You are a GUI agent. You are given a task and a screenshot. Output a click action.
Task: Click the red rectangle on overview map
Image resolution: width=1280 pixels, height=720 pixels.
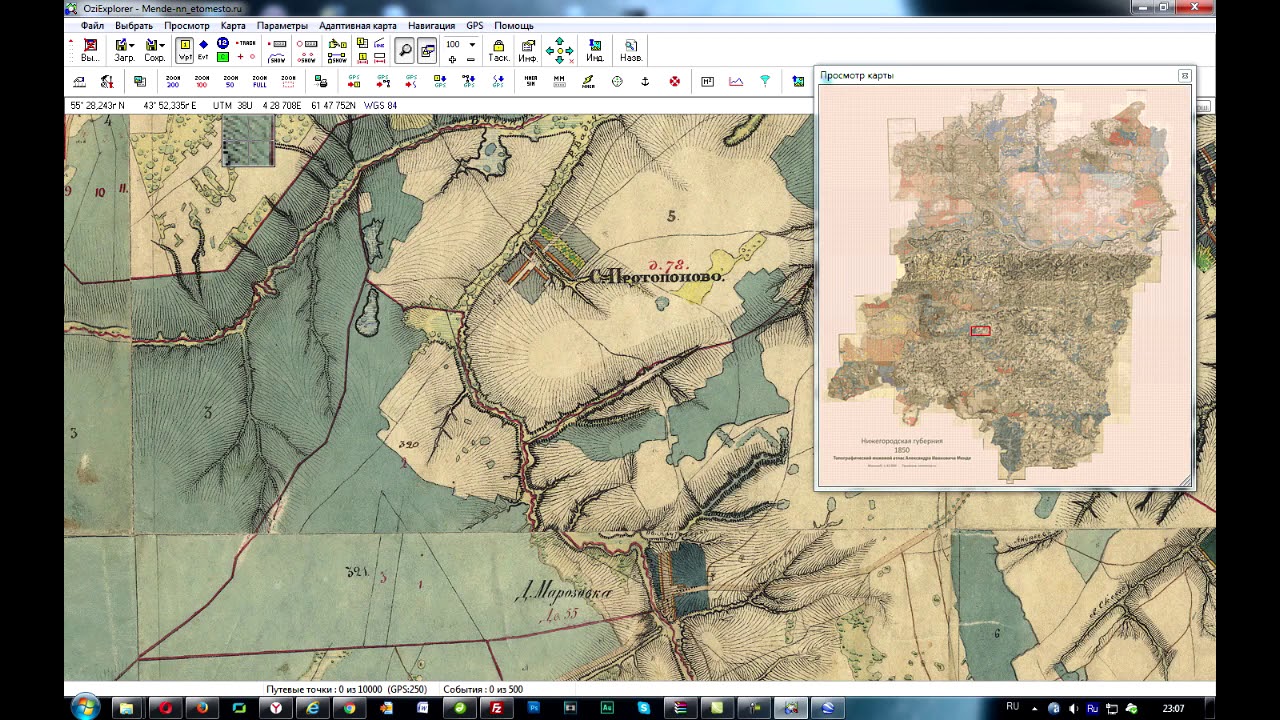[x=980, y=330]
